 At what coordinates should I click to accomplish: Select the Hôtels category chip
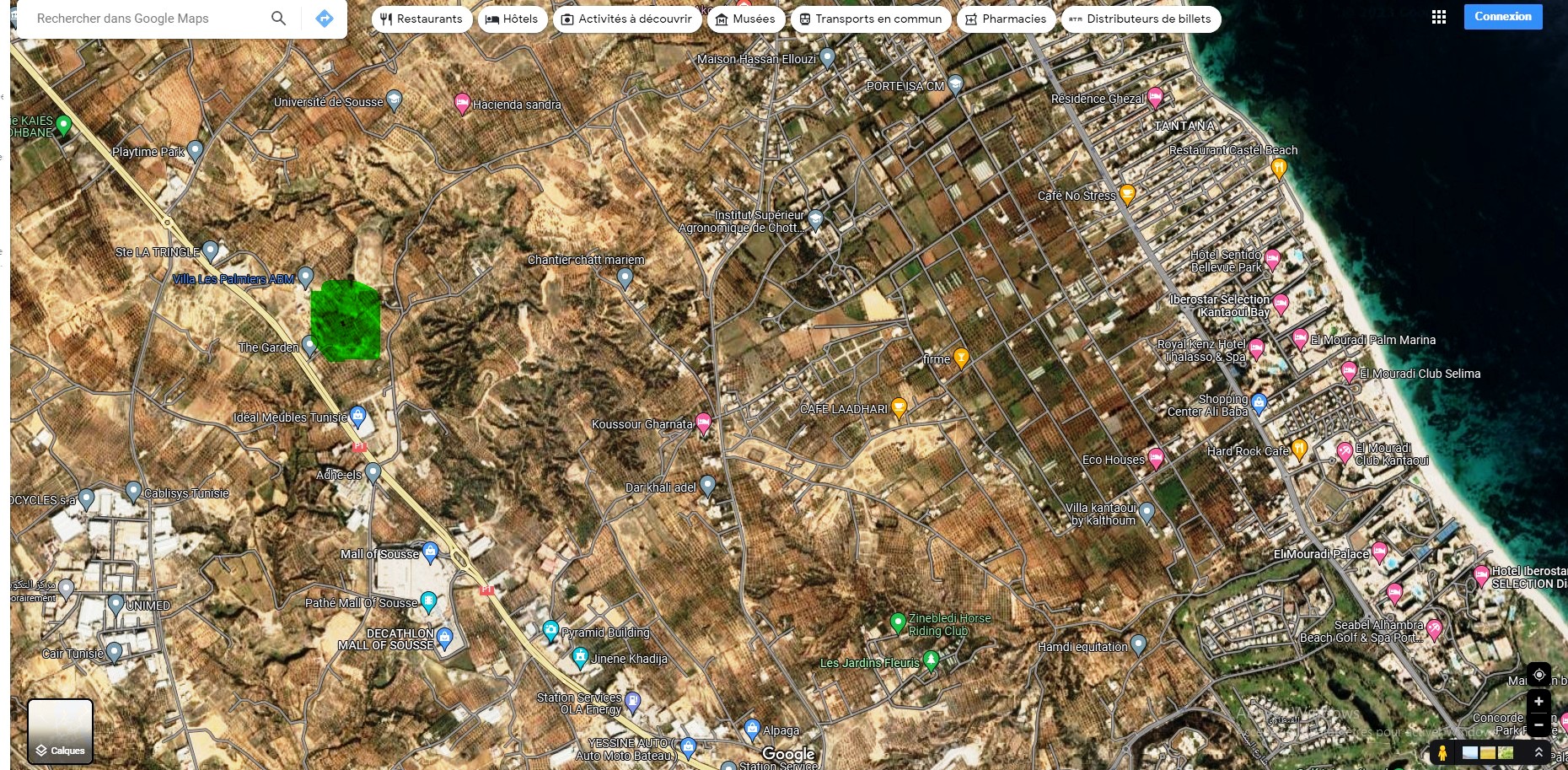coord(512,19)
